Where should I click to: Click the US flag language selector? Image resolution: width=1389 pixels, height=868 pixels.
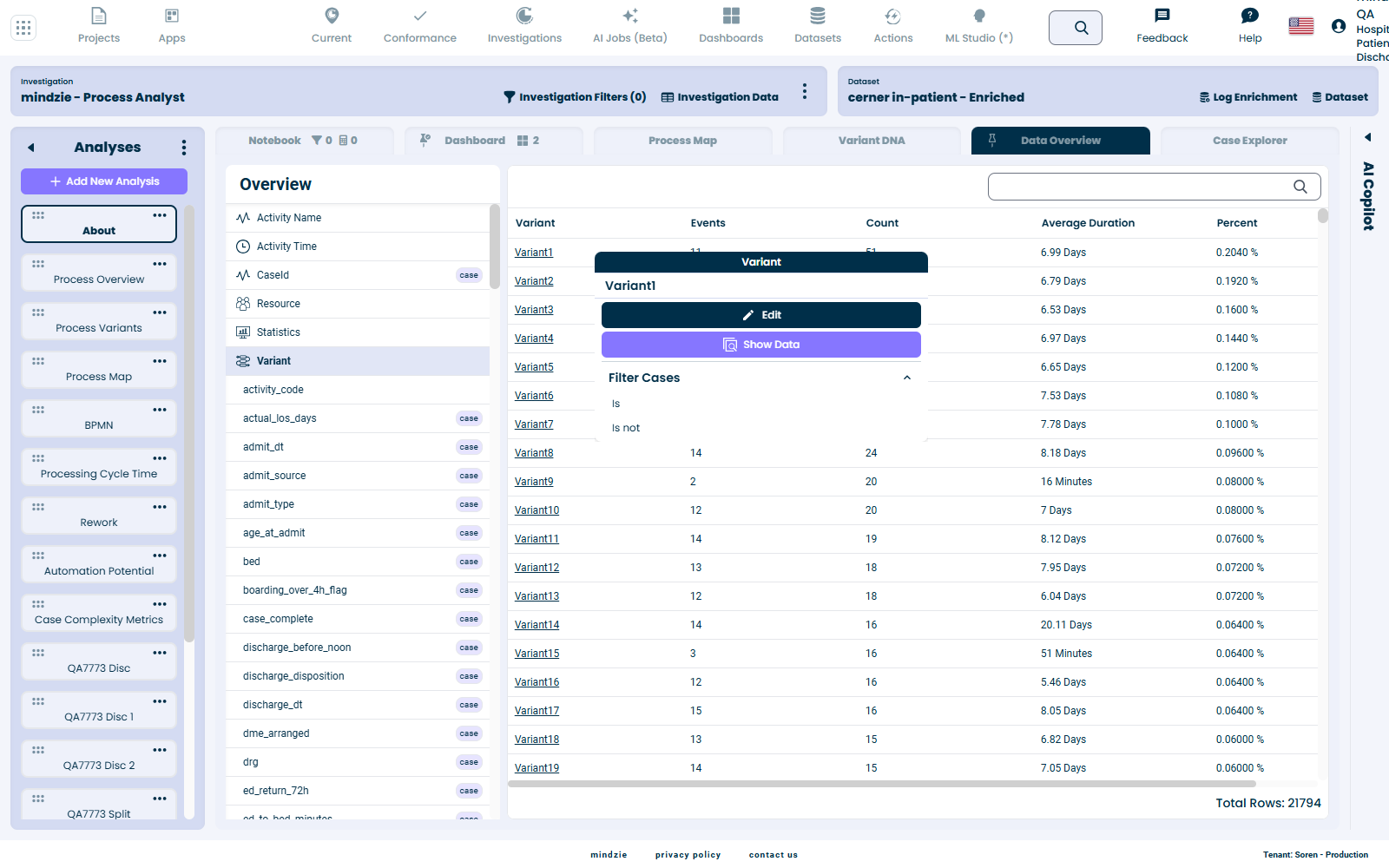(1300, 26)
